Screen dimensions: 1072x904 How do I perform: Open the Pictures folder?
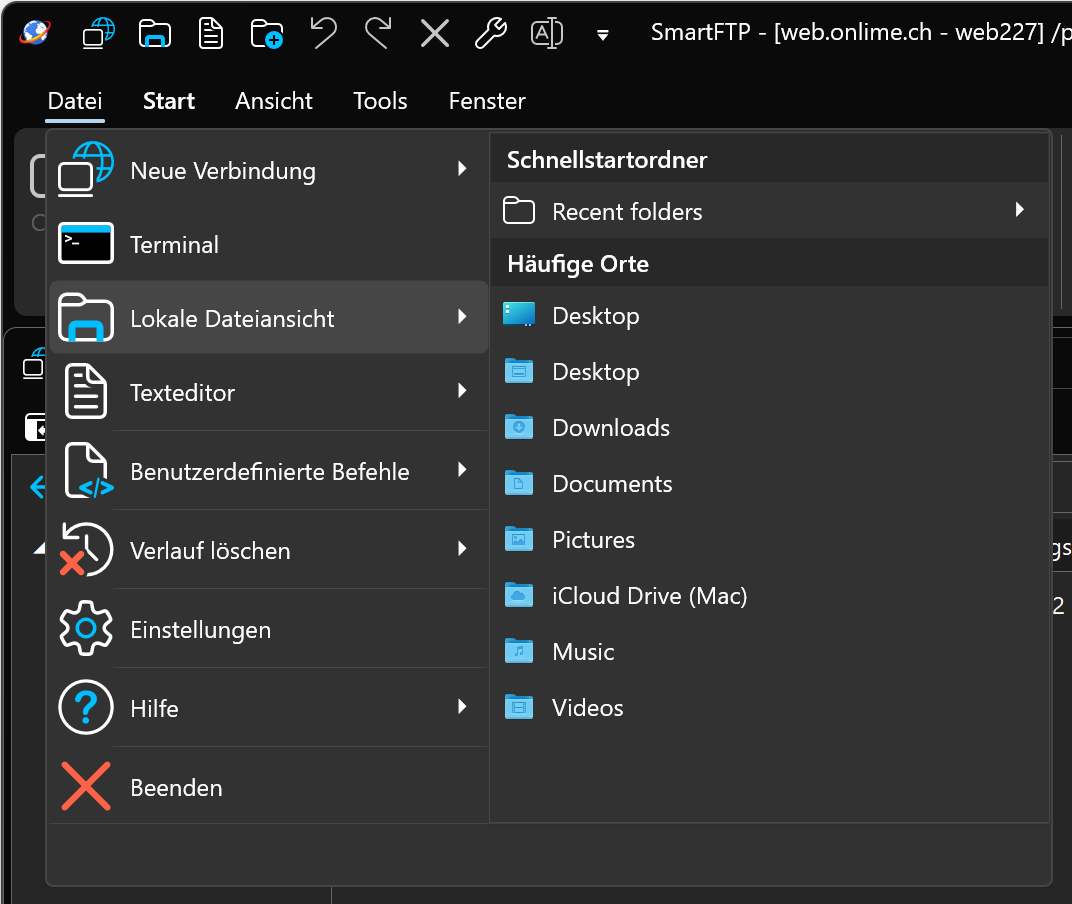point(769,540)
